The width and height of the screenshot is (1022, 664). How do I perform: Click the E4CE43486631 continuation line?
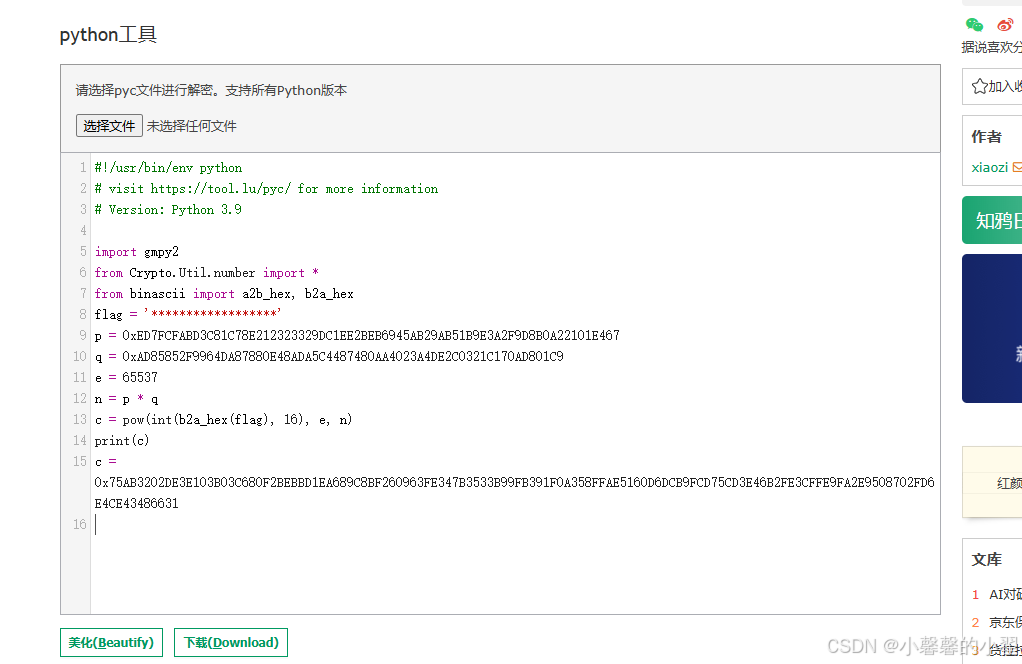pos(136,503)
